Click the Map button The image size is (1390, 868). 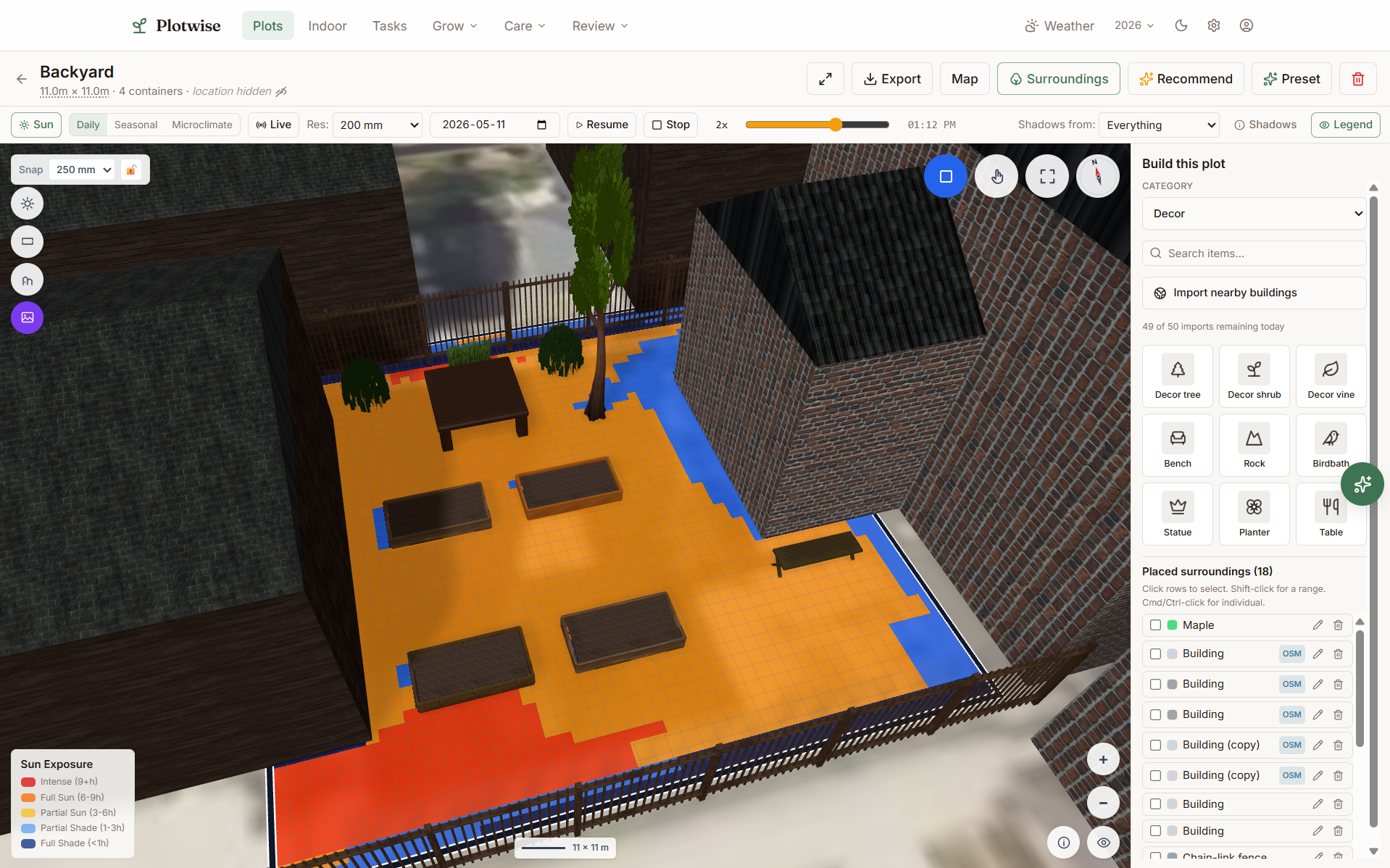[965, 79]
